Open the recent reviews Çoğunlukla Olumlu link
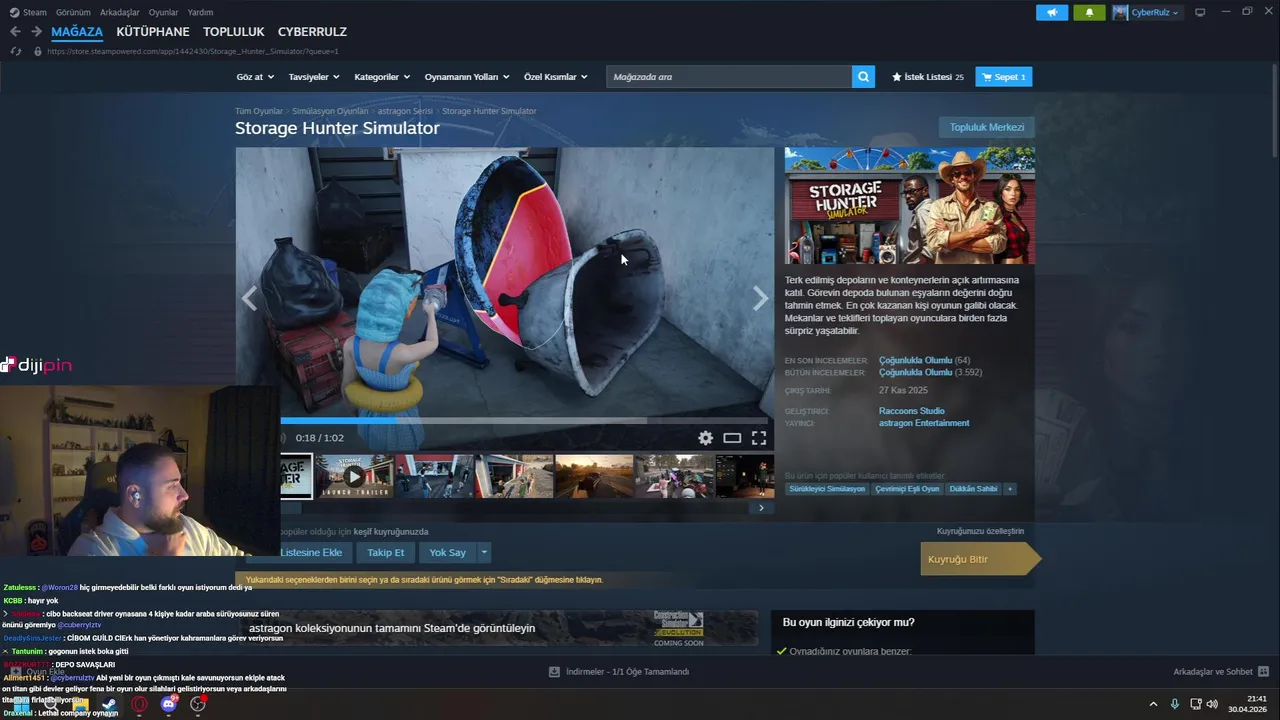The image size is (1280, 720). pyautogui.click(x=915, y=360)
